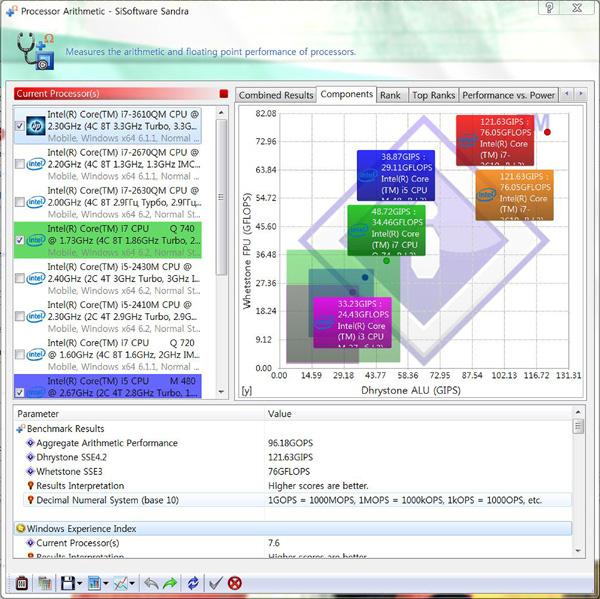Check the i5-2430M processor checkbox
Viewport: 600px width, 599px height.
click(20, 278)
